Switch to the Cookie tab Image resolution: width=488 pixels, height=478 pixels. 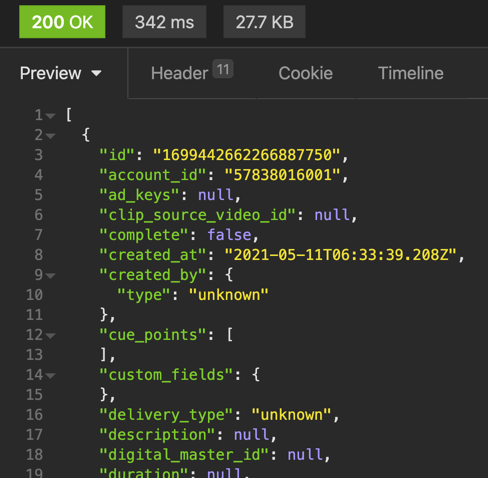click(306, 73)
